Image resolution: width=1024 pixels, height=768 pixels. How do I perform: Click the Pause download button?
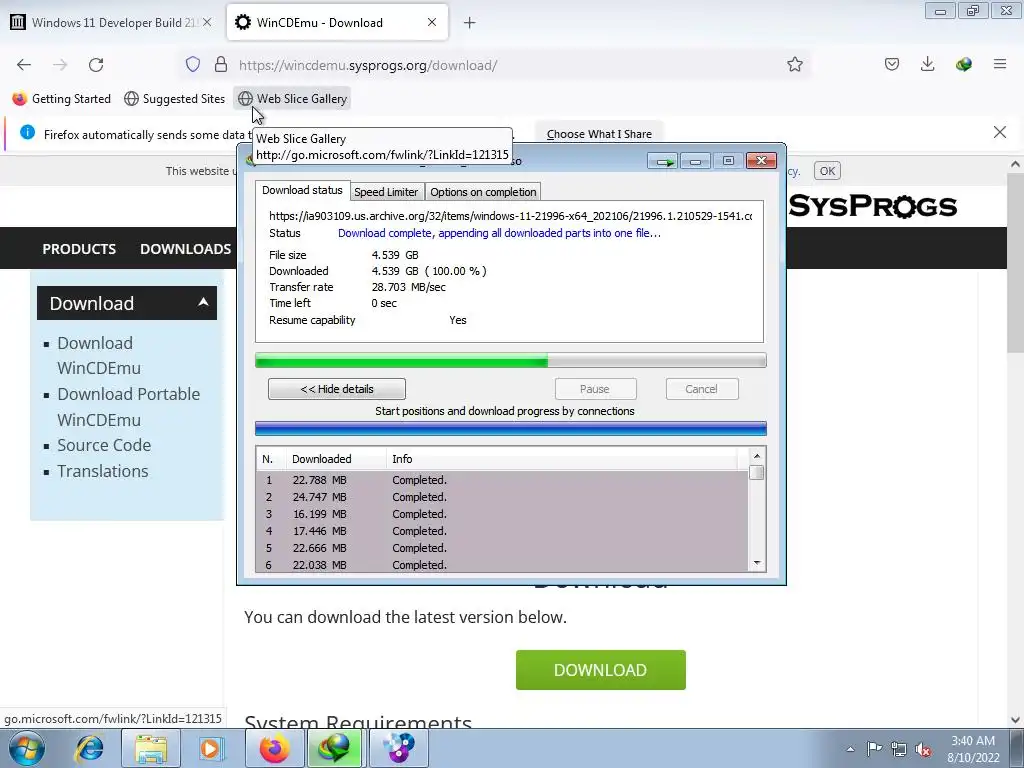595,389
